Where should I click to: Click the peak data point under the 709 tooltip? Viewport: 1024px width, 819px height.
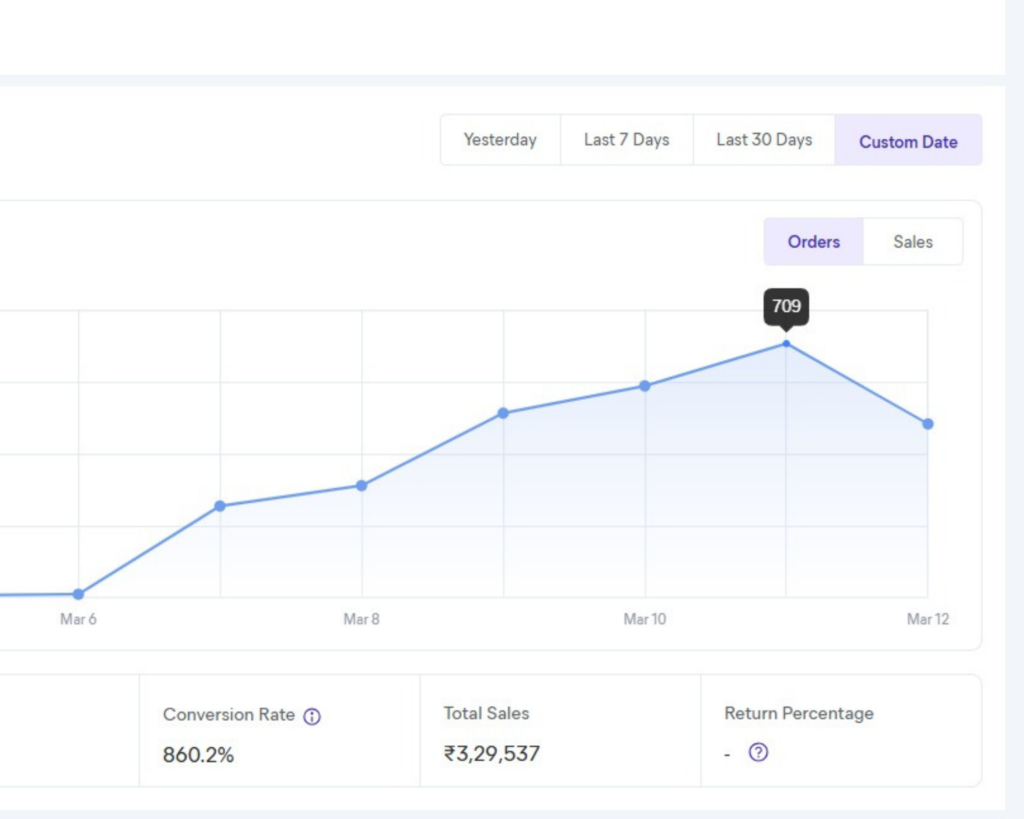786,344
